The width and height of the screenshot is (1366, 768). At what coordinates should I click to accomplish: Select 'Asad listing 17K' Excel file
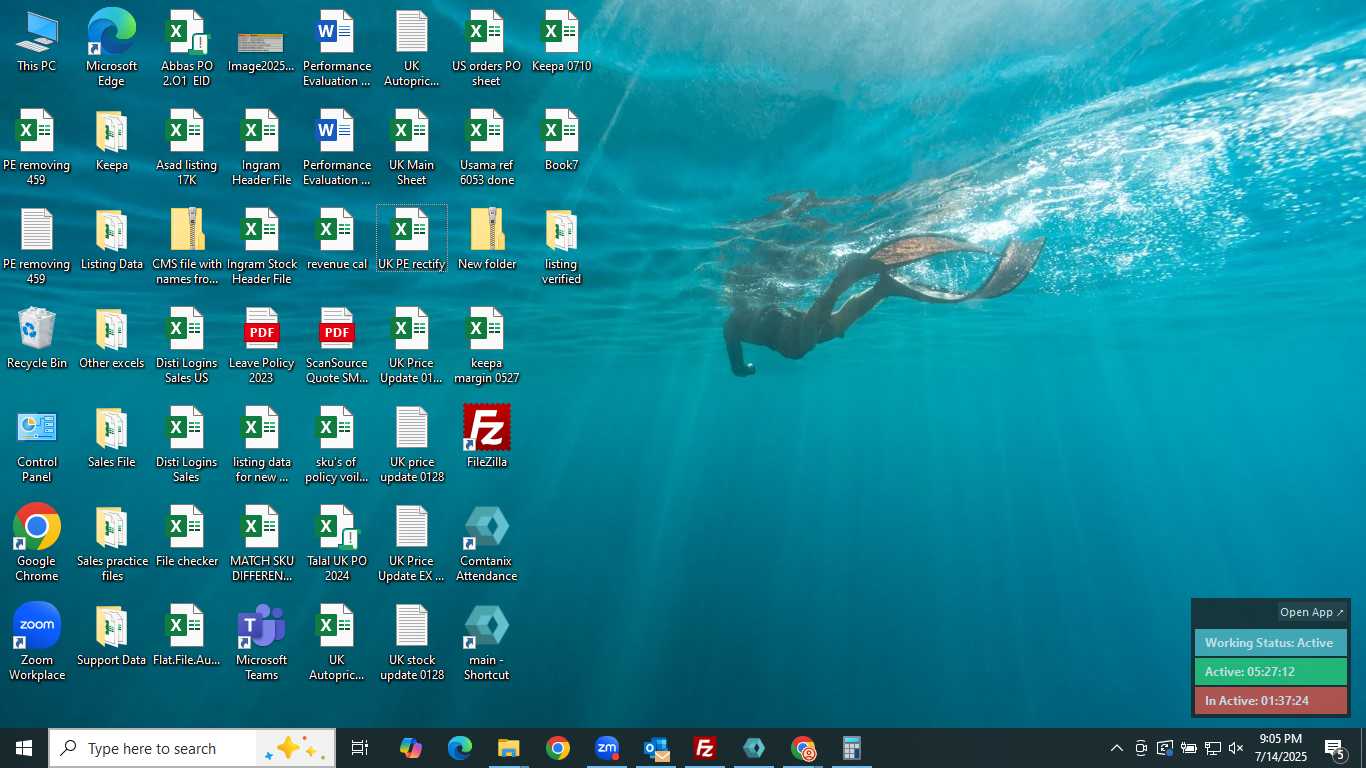click(x=187, y=147)
